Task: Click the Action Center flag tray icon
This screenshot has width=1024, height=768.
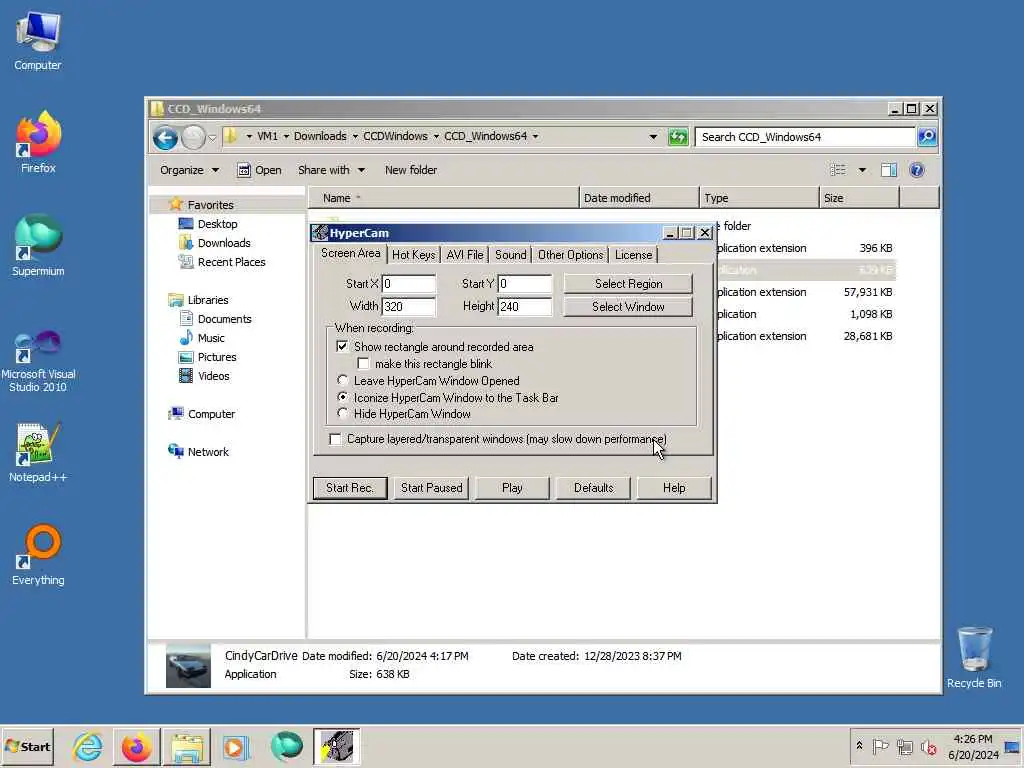Action: (x=880, y=746)
